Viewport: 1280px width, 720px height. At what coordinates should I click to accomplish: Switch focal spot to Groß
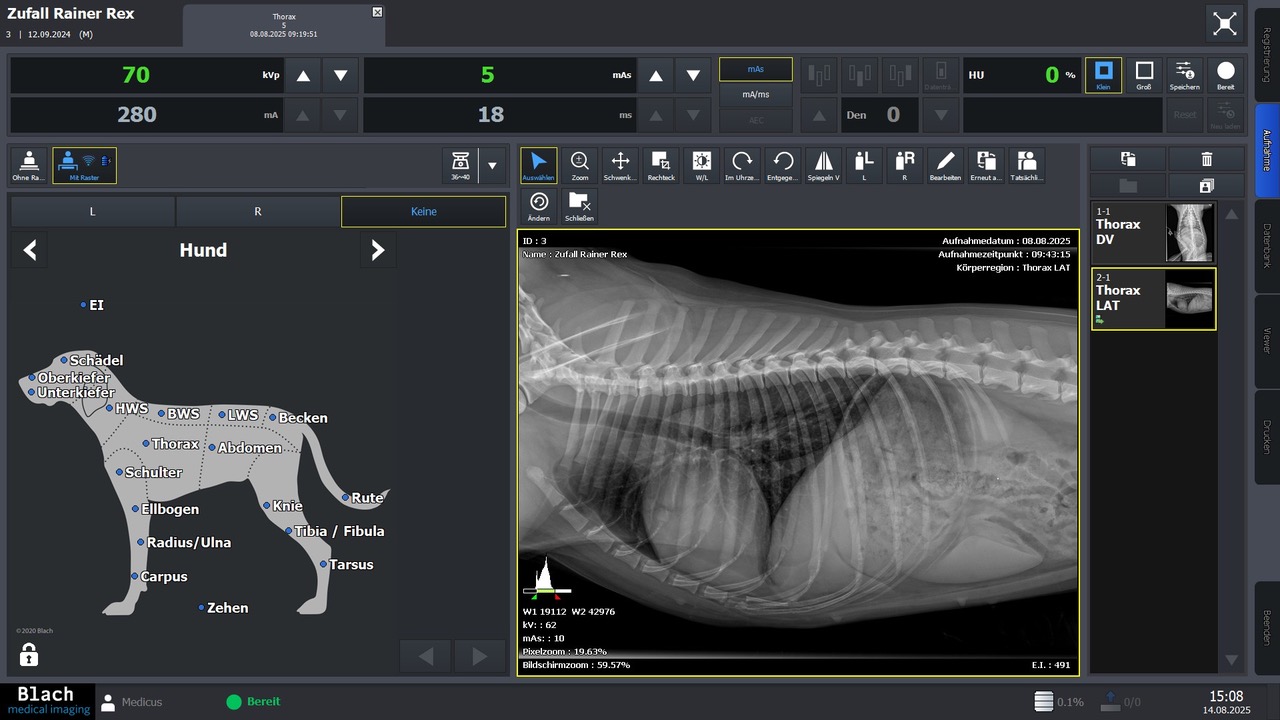[x=1144, y=74]
